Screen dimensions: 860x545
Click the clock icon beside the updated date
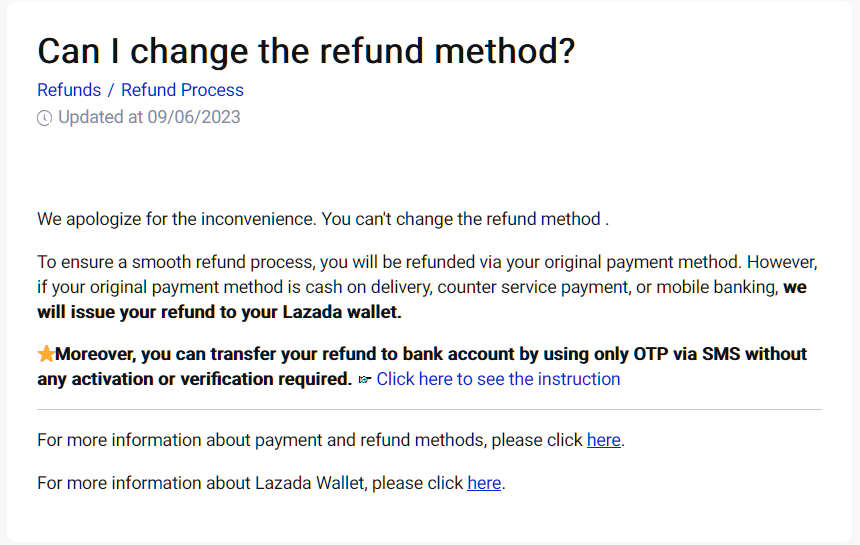coord(44,118)
